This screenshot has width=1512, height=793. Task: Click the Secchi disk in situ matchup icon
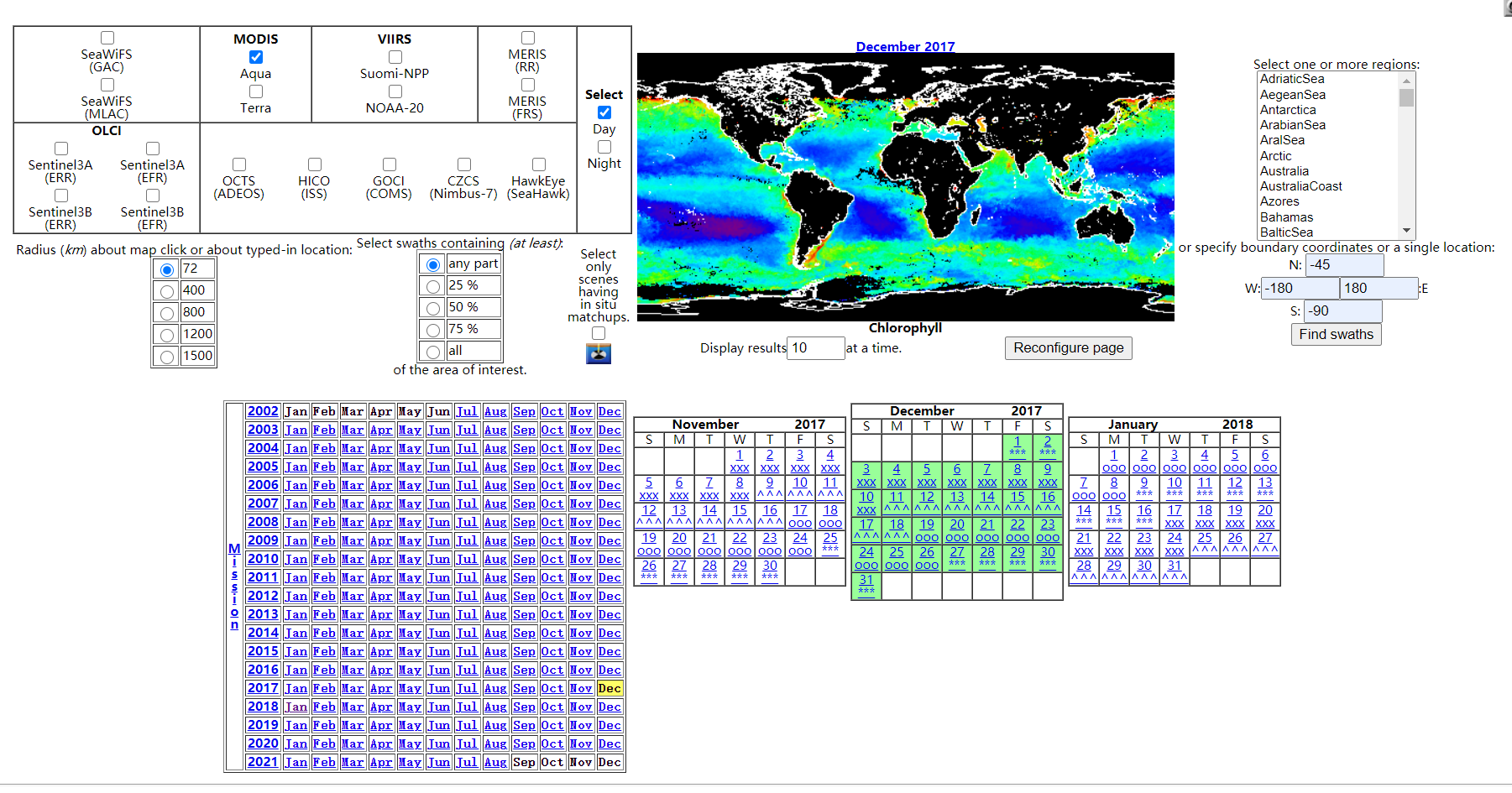598,353
